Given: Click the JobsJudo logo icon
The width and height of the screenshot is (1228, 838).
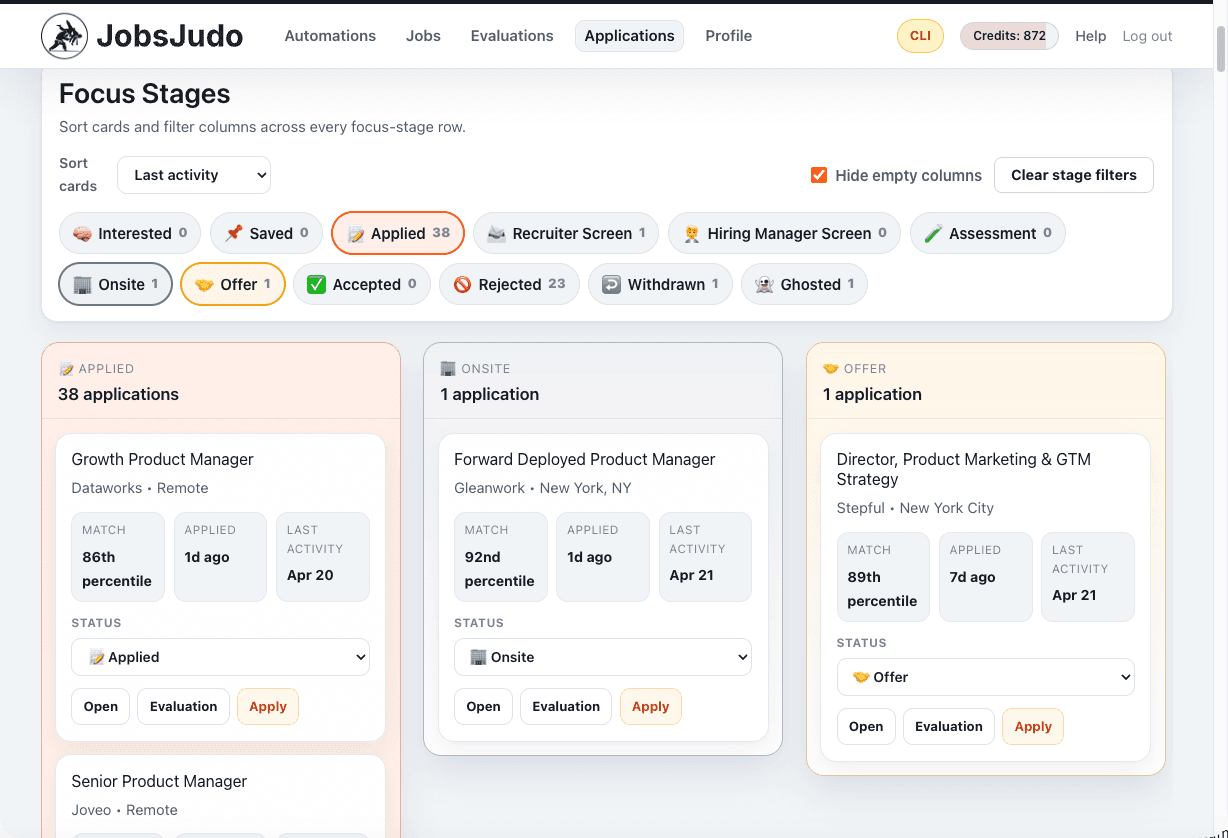Looking at the screenshot, I should (x=64, y=37).
